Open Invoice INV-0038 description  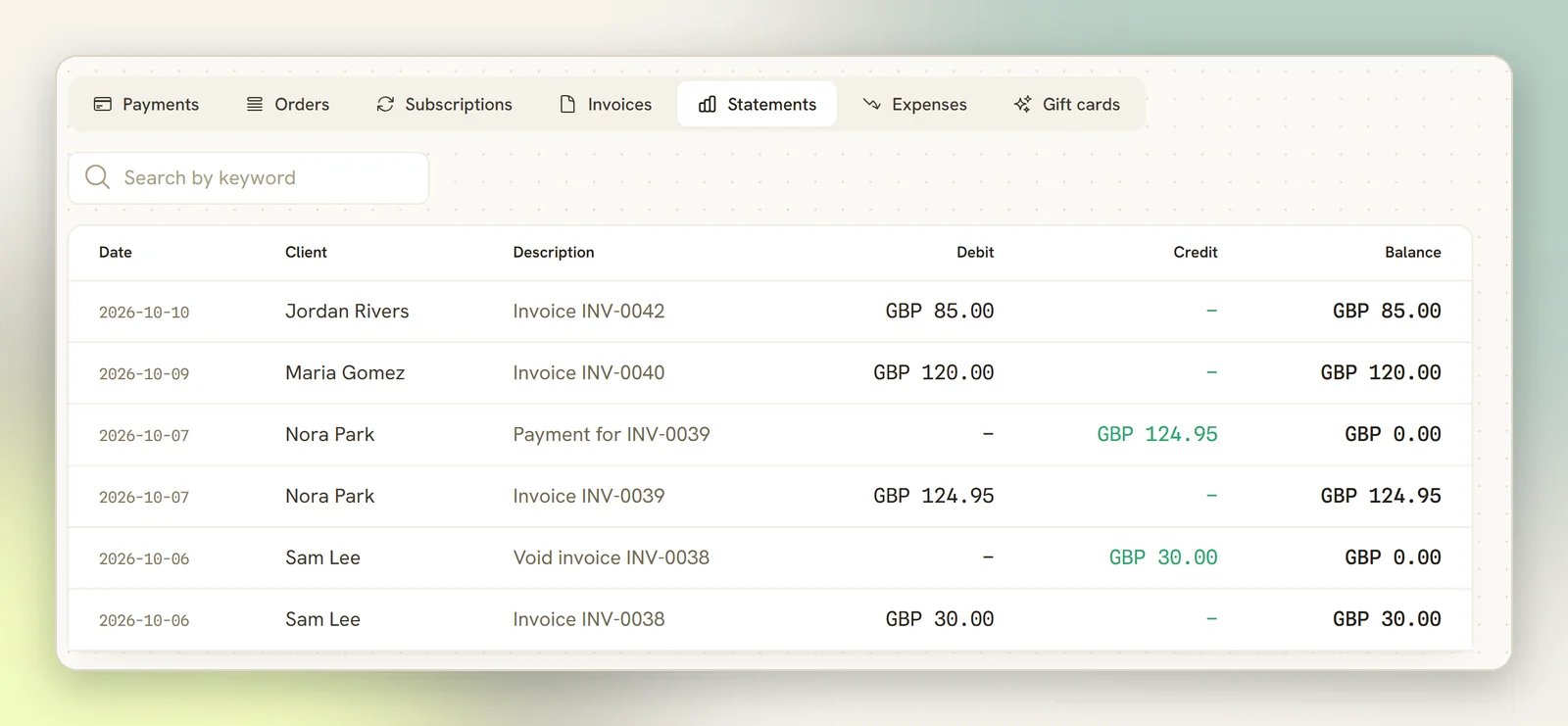589,619
